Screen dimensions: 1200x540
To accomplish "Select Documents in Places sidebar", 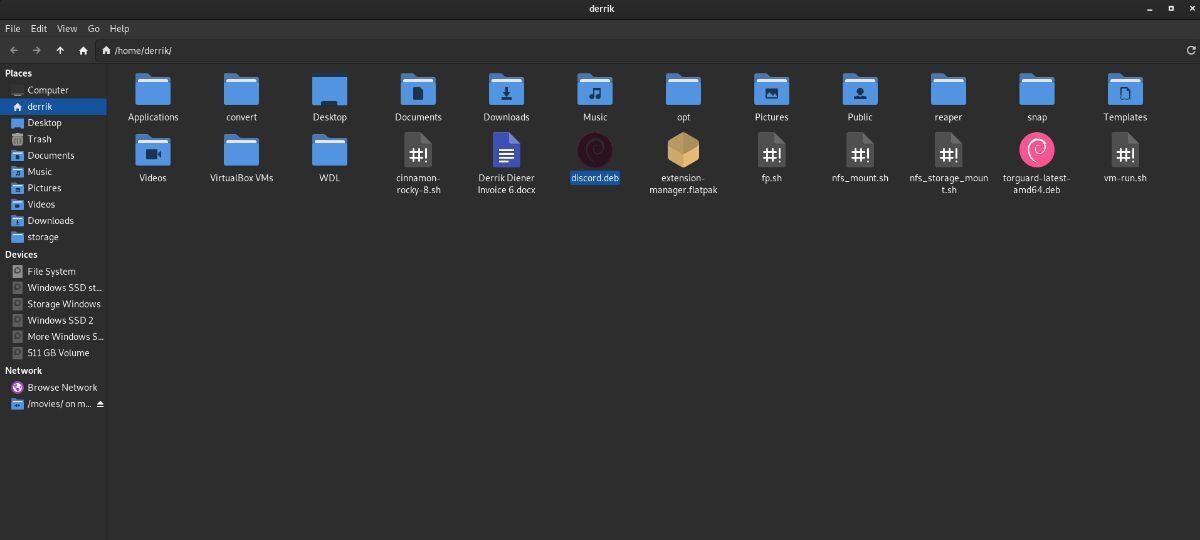I will [x=53, y=155].
